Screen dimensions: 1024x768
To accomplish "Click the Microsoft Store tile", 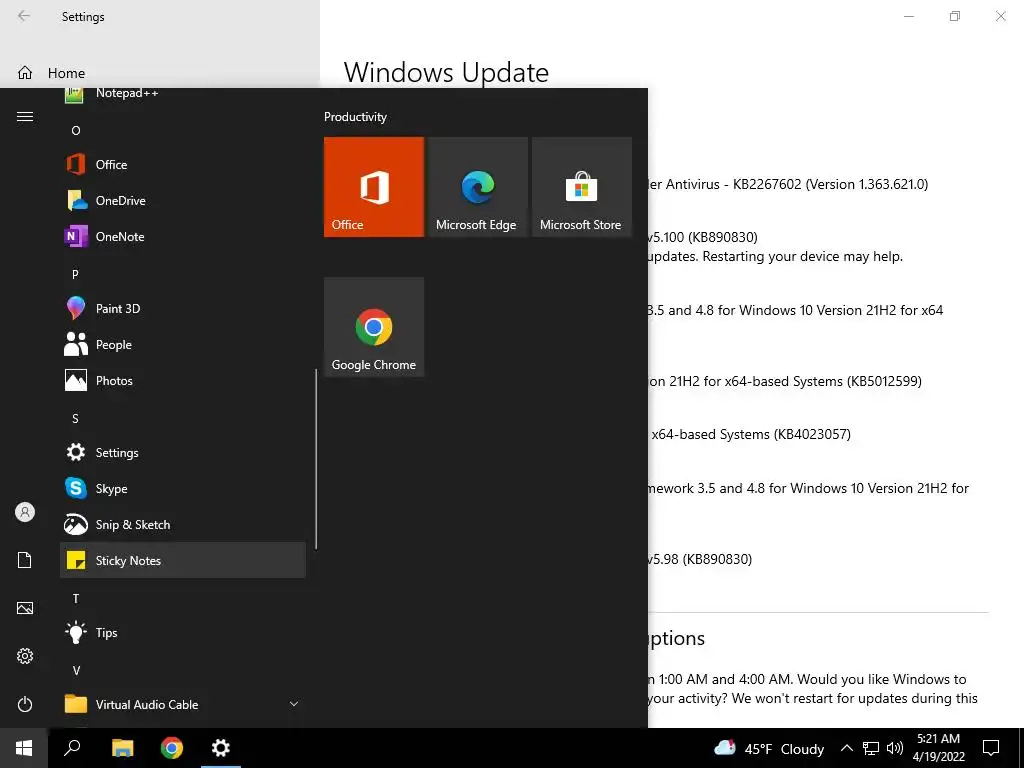I will point(582,187).
